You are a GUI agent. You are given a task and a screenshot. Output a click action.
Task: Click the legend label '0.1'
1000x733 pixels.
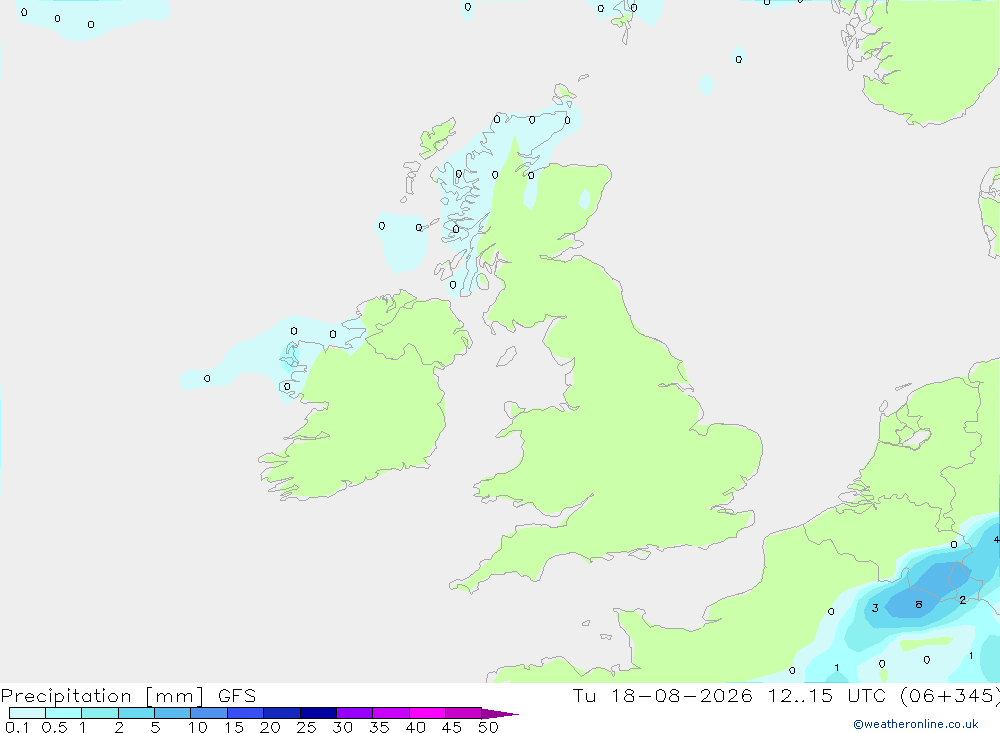[17, 727]
